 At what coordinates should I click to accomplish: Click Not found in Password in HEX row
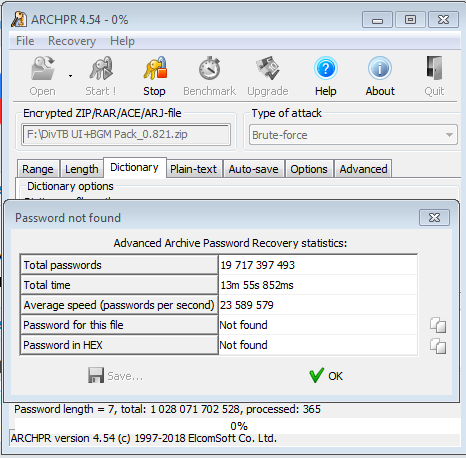click(243, 345)
